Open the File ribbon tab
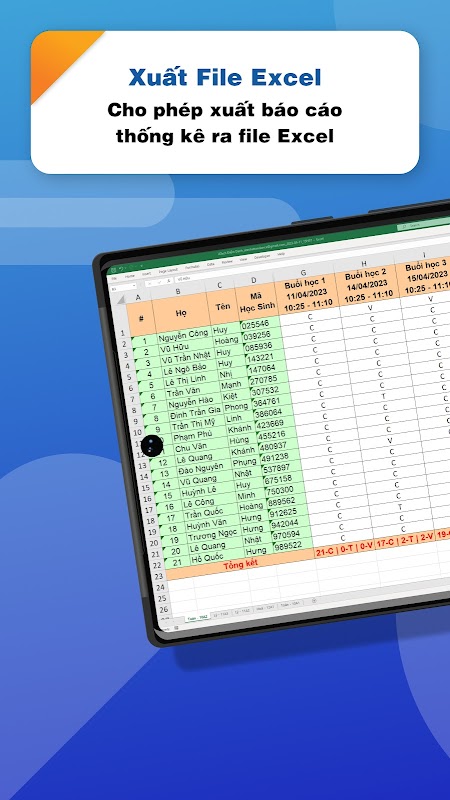The width and height of the screenshot is (450, 800). (x=115, y=278)
